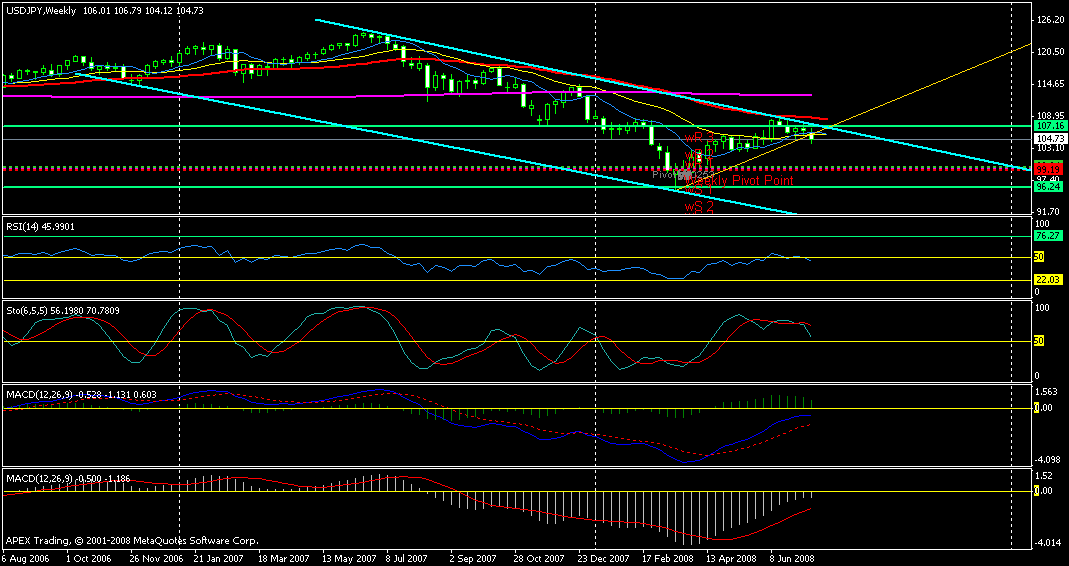Click the white 104.73 current price tag
The height and width of the screenshot is (566, 1069).
1046,137
